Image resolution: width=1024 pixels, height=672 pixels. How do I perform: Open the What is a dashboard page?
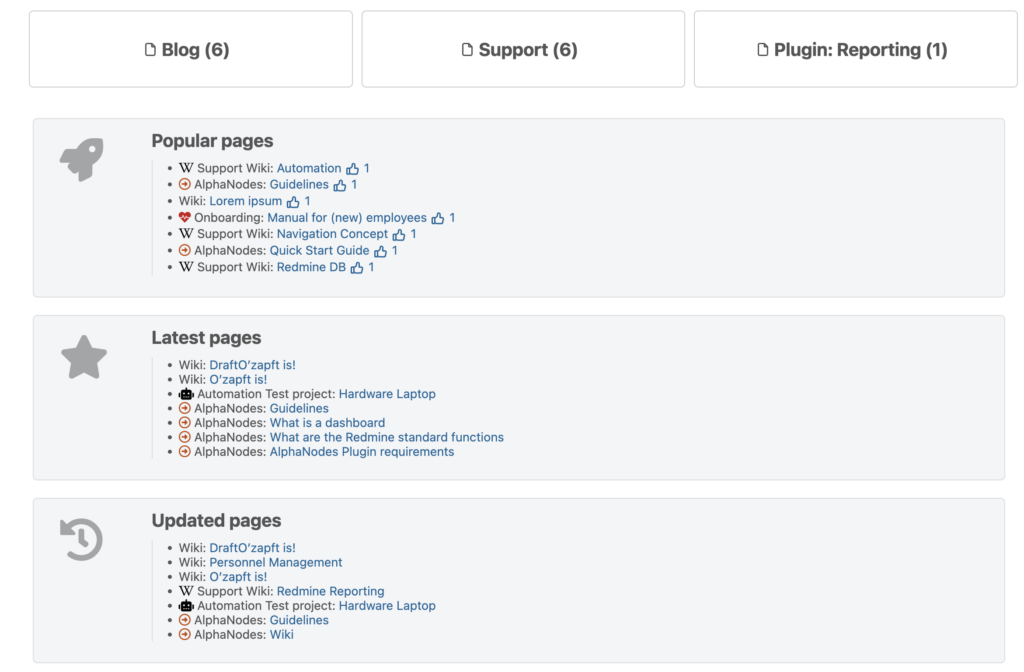tap(327, 422)
